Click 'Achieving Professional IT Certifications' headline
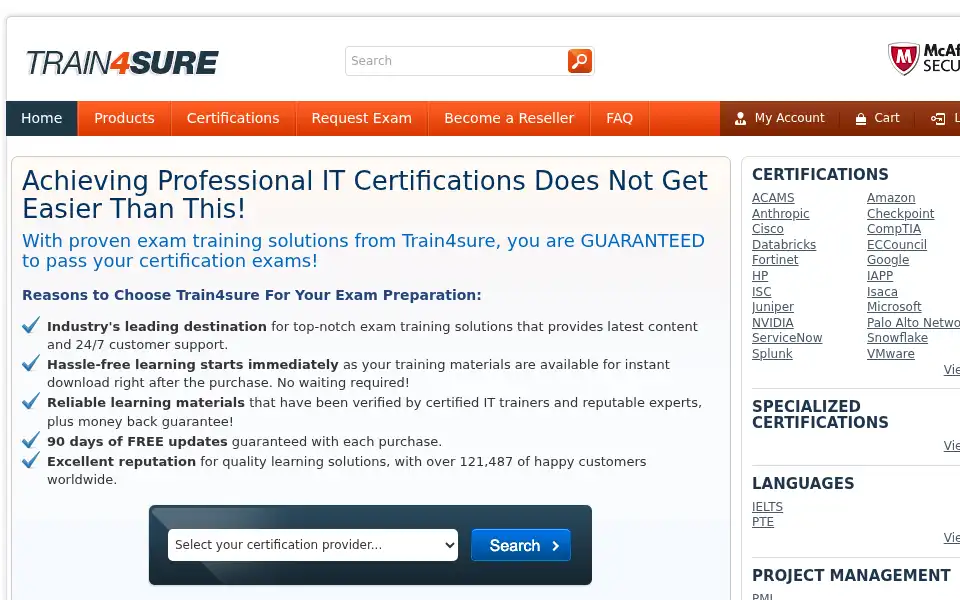Screen dimensions: 960x600 365,195
